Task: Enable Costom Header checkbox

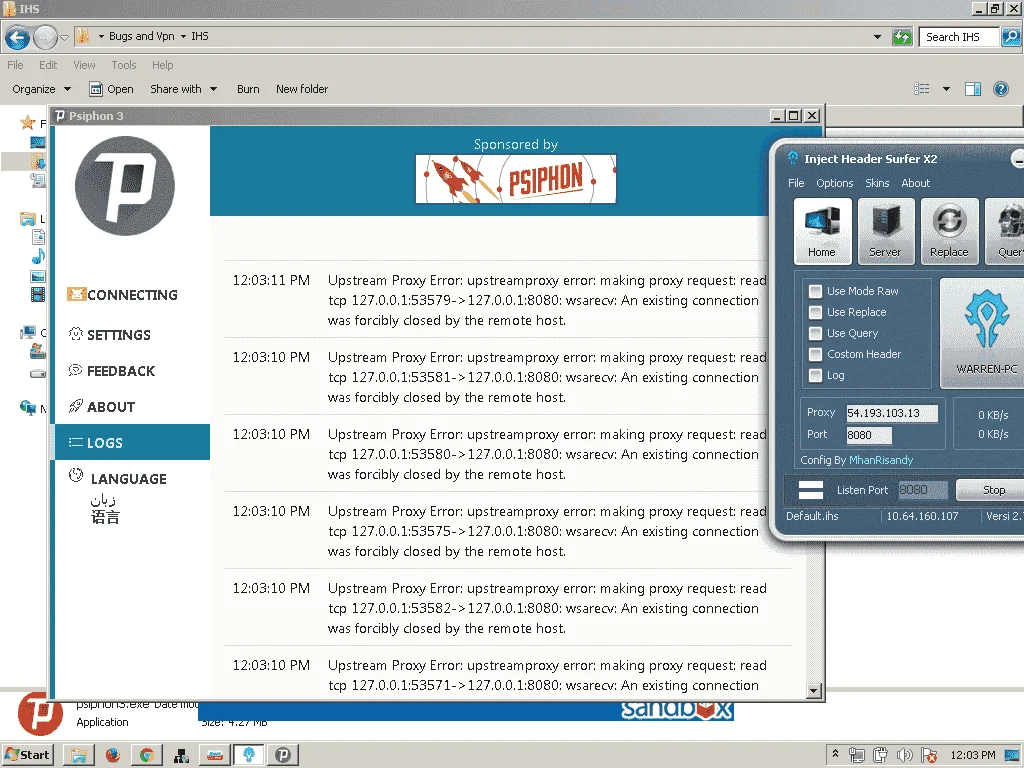Action: [x=815, y=354]
